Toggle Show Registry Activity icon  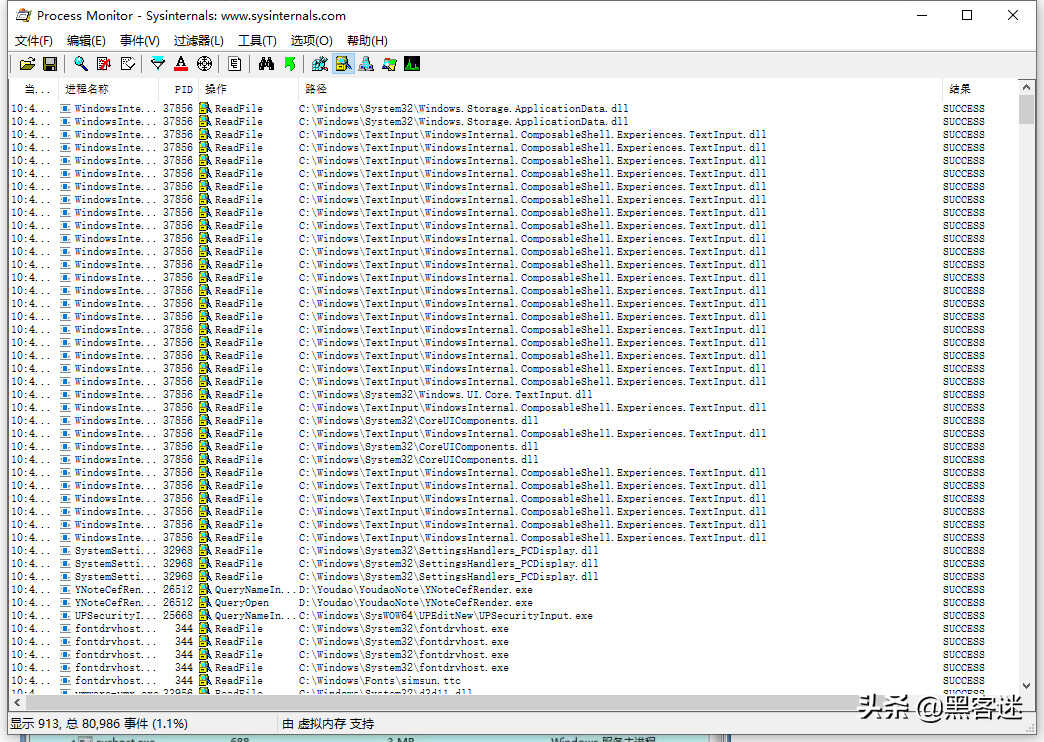coord(320,64)
